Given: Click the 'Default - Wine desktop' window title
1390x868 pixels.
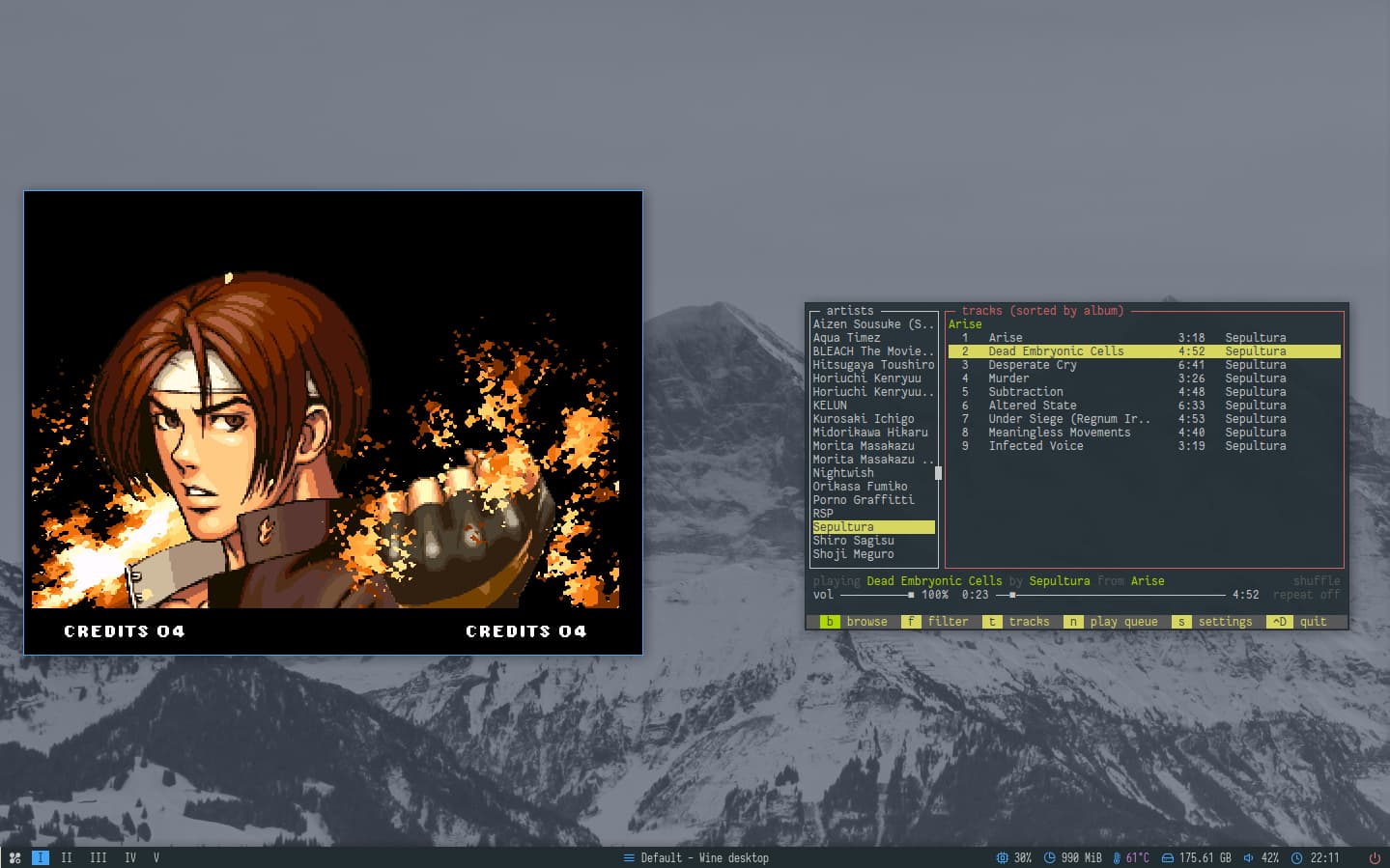Looking at the screenshot, I should pyautogui.click(x=705, y=857).
